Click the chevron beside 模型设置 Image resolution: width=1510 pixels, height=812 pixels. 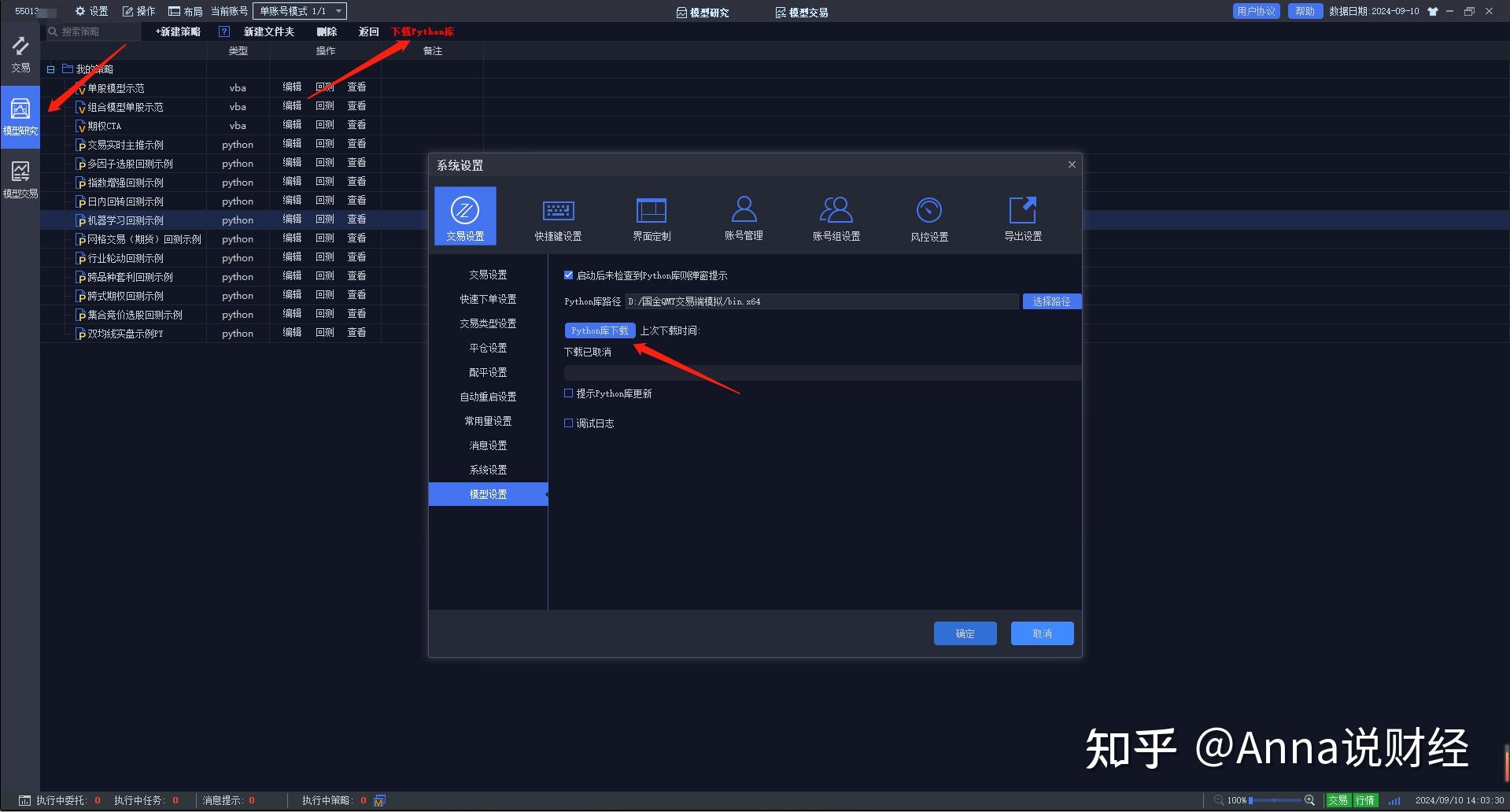(x=546, y=494)
